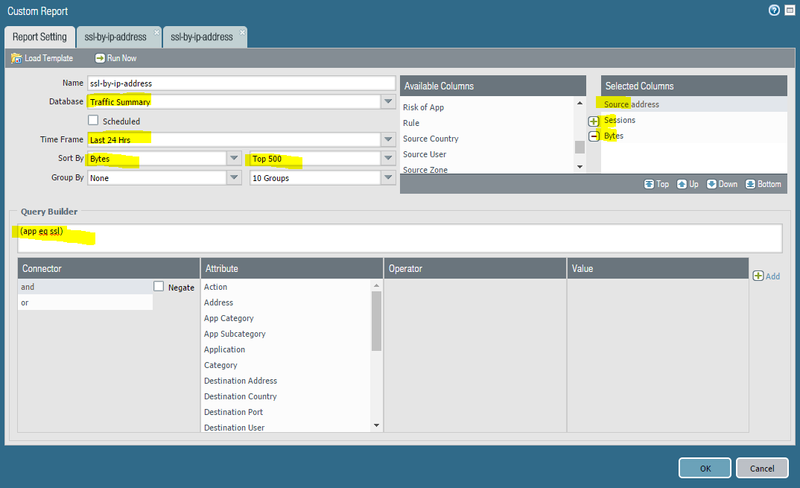800x488 pixels.
Task: Open the Database dropdown
Action: pyautogui.click(x=387, y=102)
